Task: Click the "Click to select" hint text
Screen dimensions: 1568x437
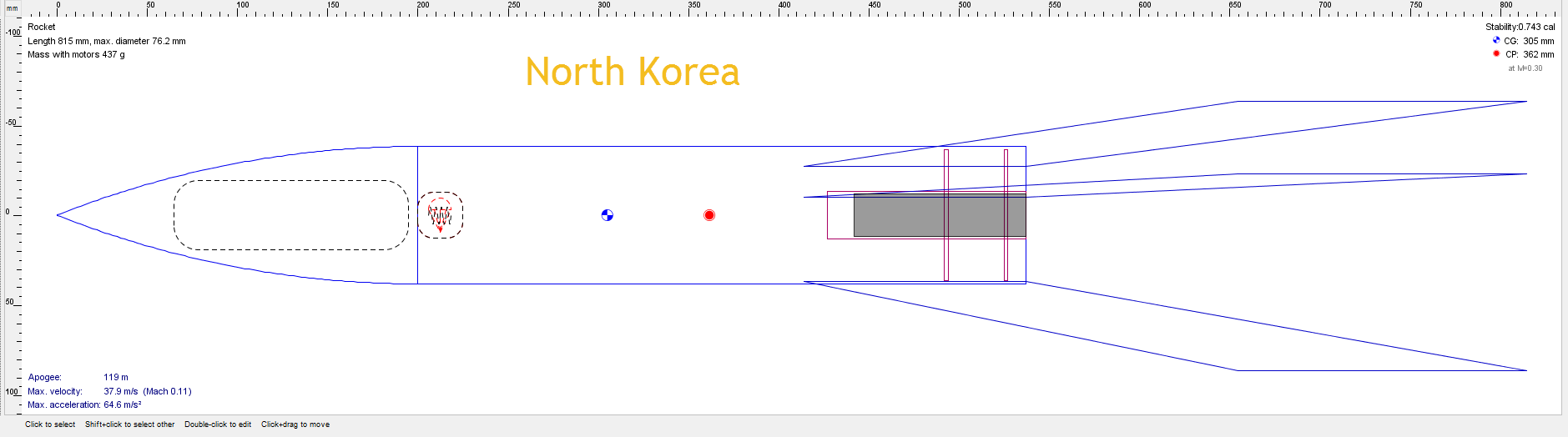Action: (x=50, y=424)
